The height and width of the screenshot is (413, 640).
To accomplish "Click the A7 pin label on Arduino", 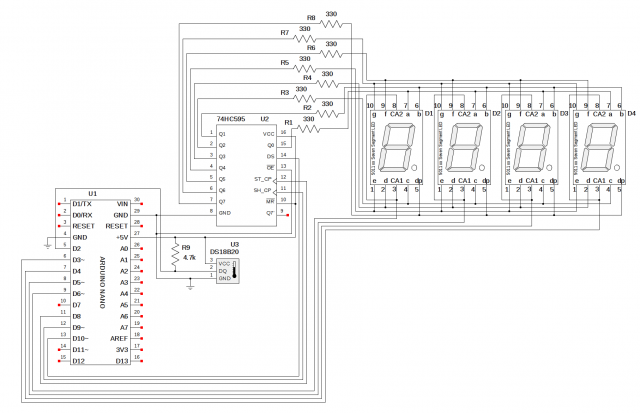I will 124,327.
